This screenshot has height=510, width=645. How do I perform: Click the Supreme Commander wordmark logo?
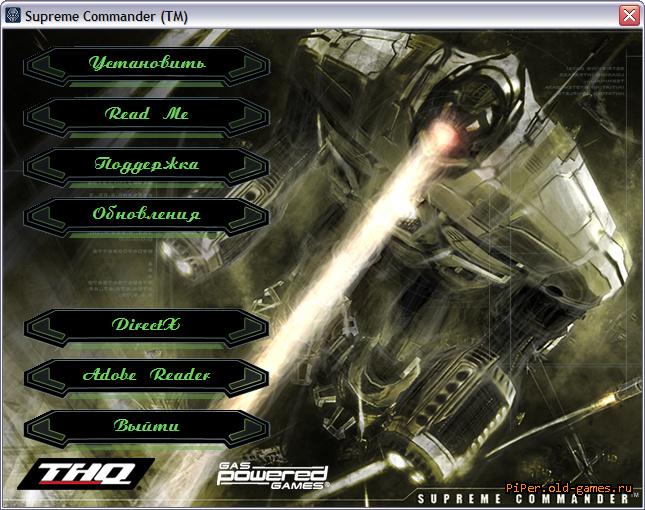[522, 497]
